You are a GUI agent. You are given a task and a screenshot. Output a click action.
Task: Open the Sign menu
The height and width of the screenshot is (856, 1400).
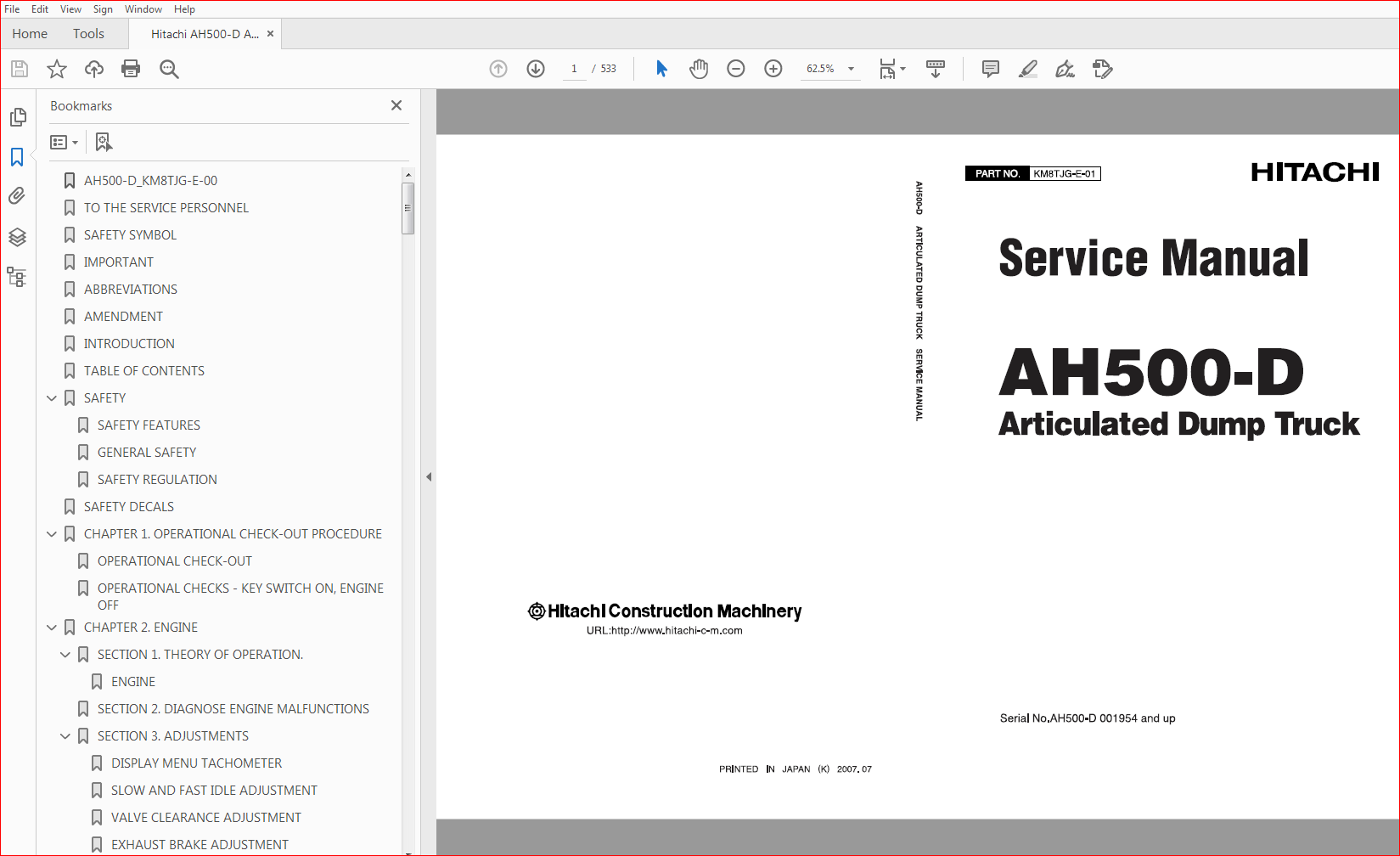(x=103, y=9)
